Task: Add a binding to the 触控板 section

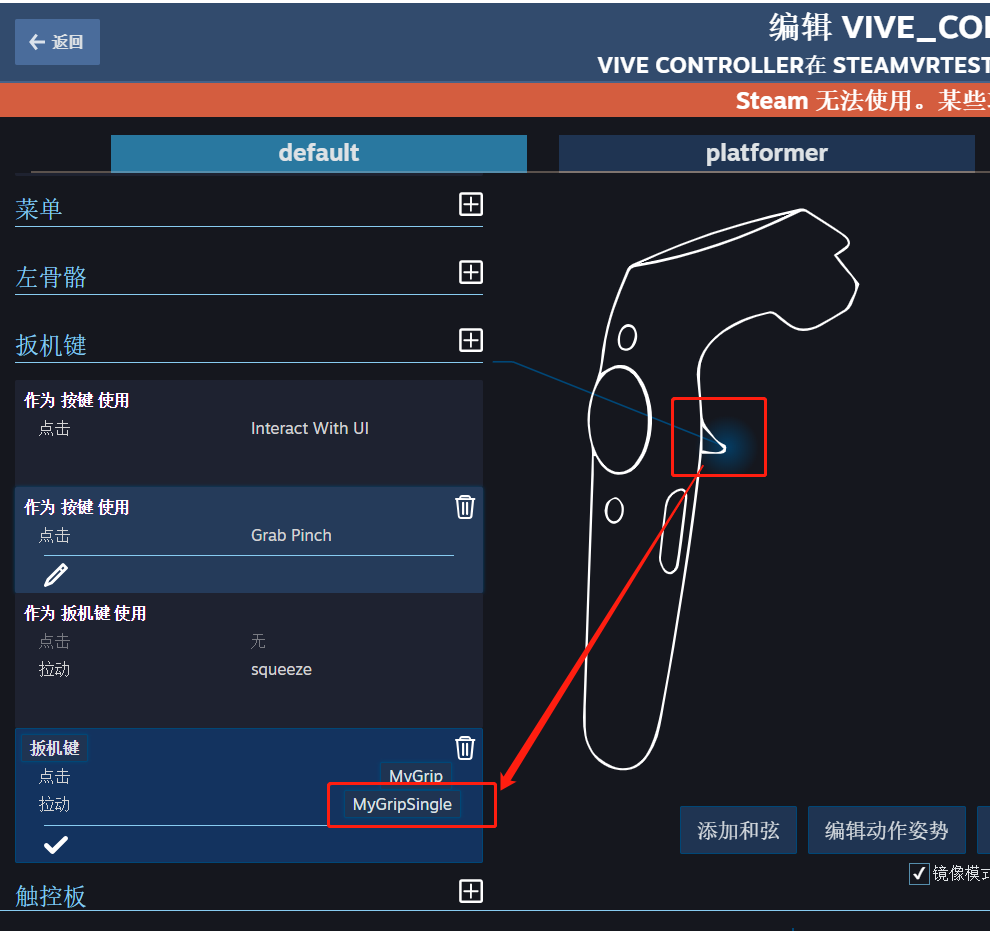Action: click(470, 891)
